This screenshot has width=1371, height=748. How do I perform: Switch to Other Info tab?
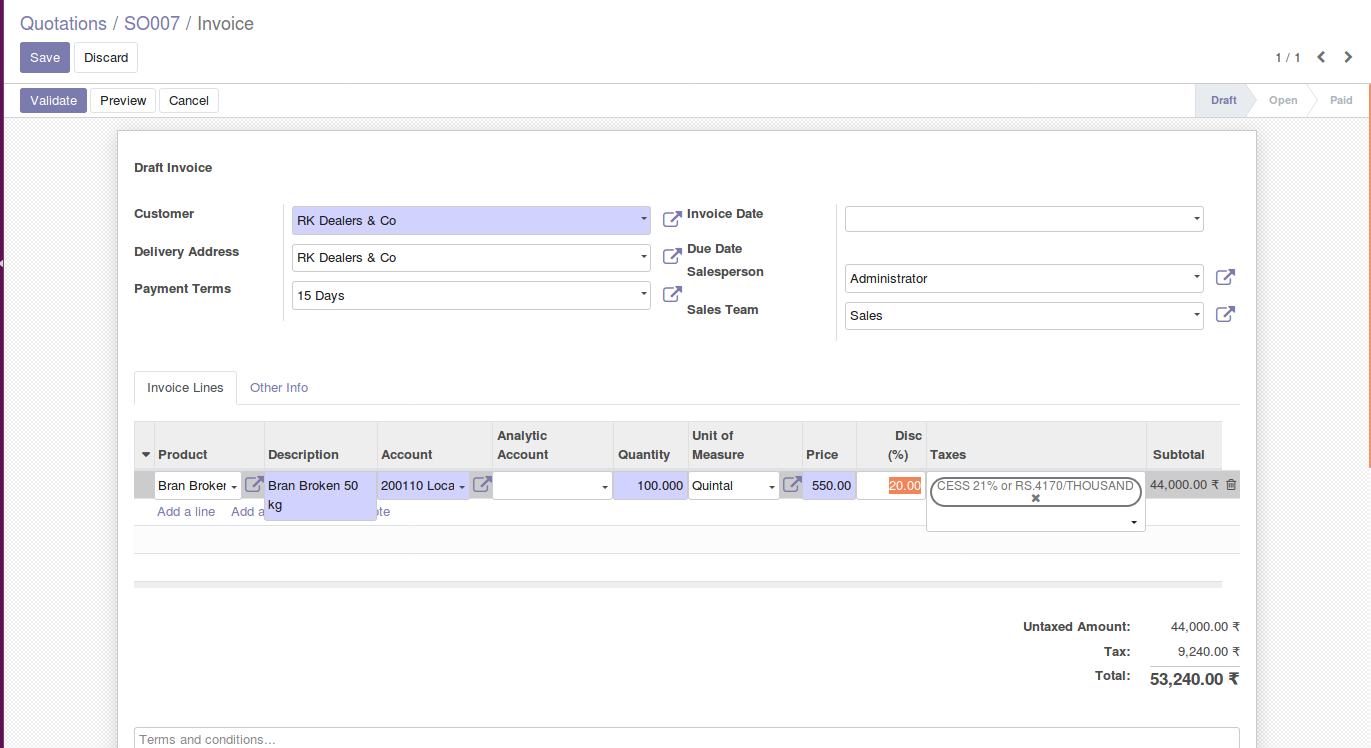click(279, 388)
